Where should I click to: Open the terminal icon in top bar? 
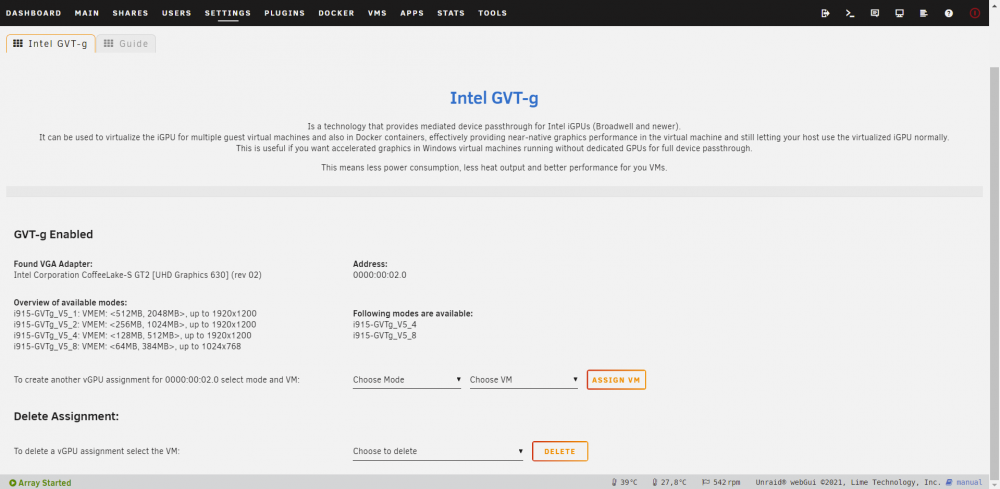pos(850,13)
